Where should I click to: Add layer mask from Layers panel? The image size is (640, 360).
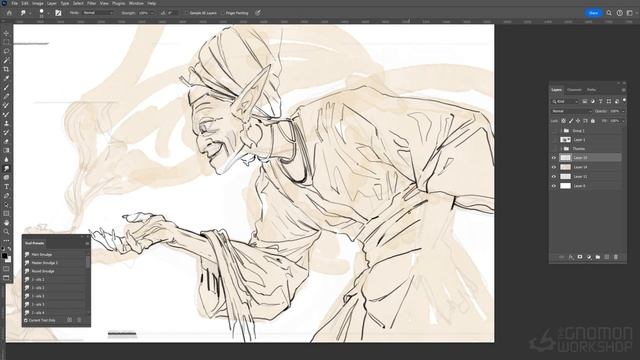(x=580, y=257)
